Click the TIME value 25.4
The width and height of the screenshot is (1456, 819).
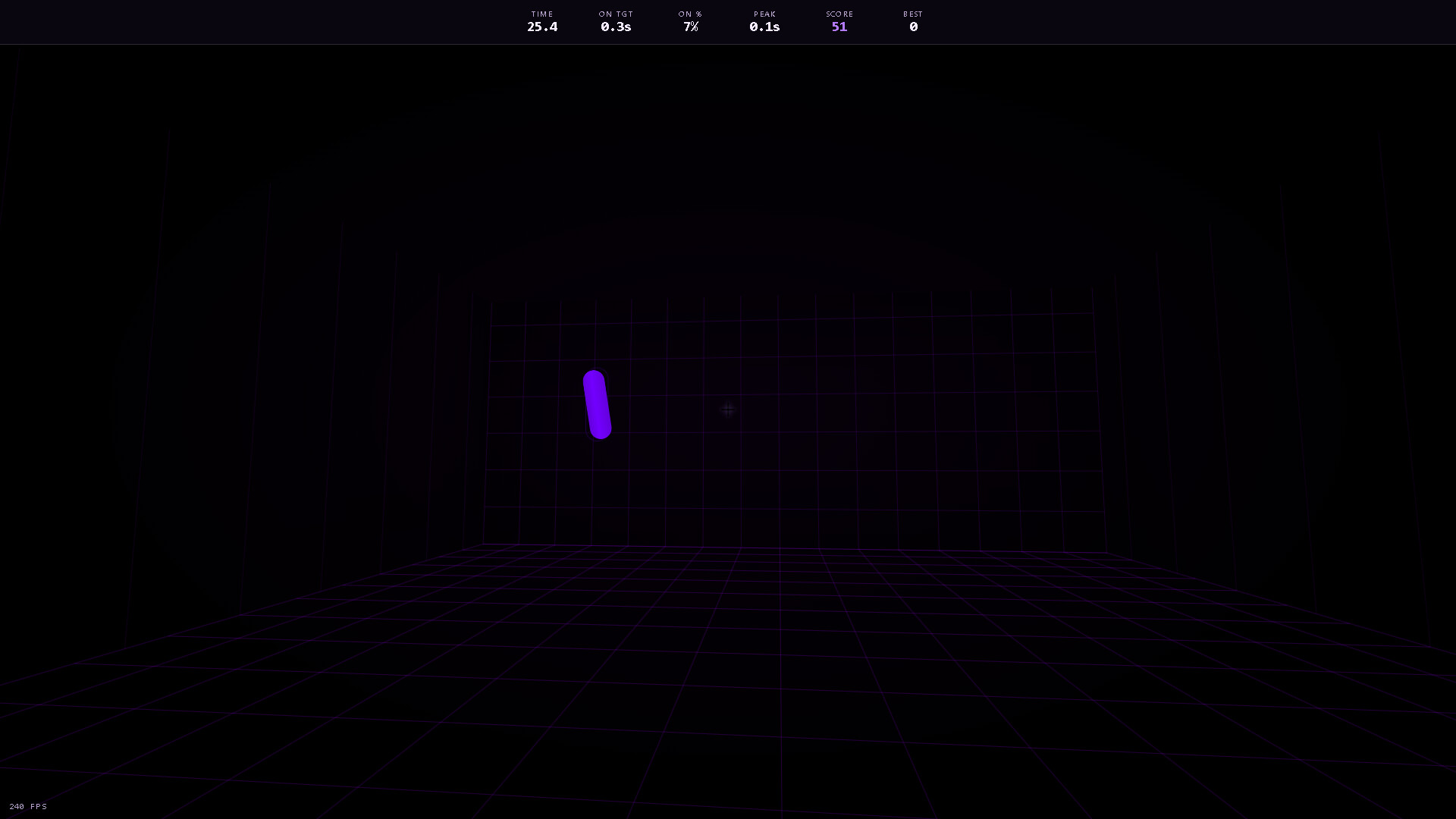(x=542, y=27)
